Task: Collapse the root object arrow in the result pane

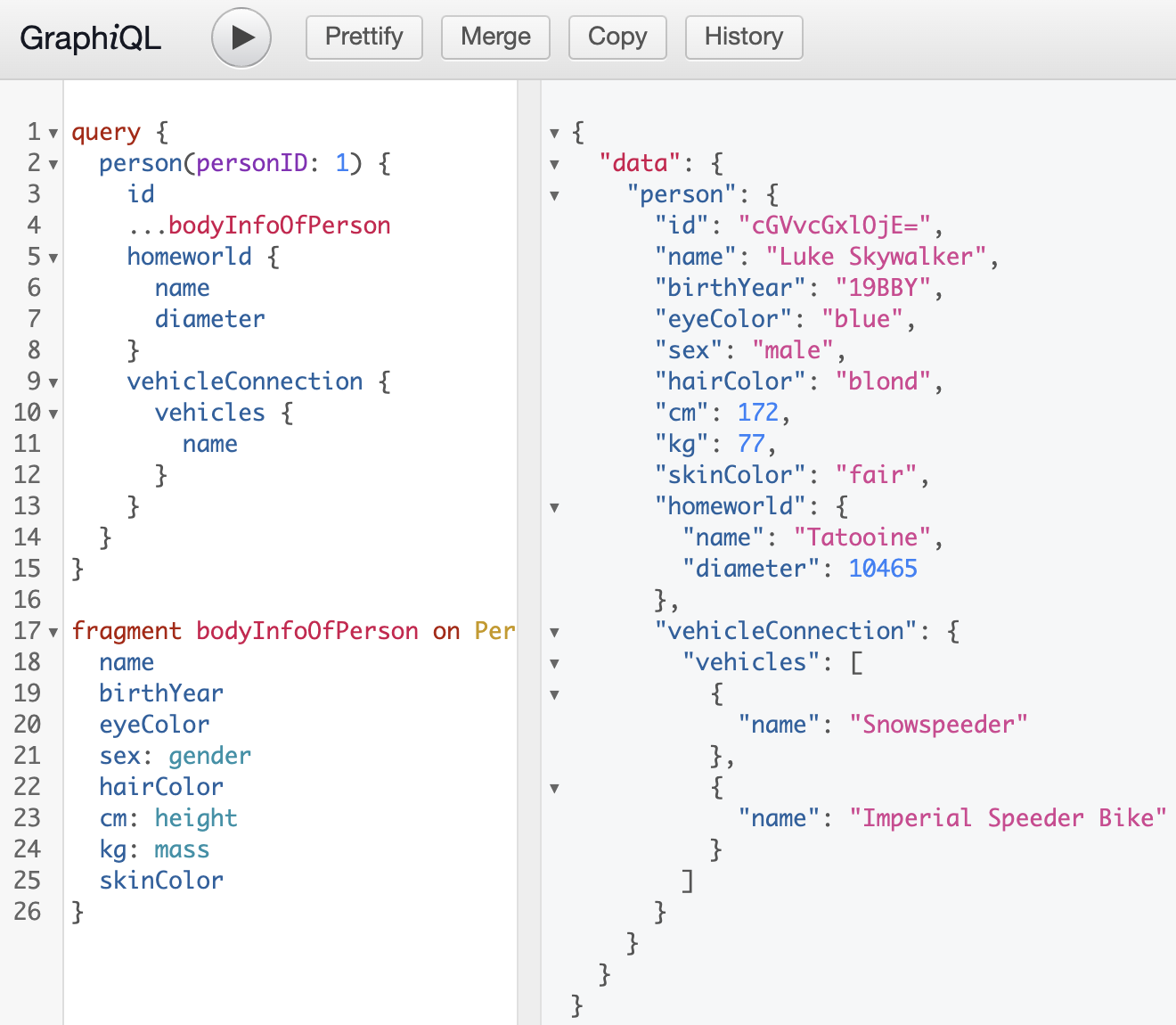Action: click(554, 134)
